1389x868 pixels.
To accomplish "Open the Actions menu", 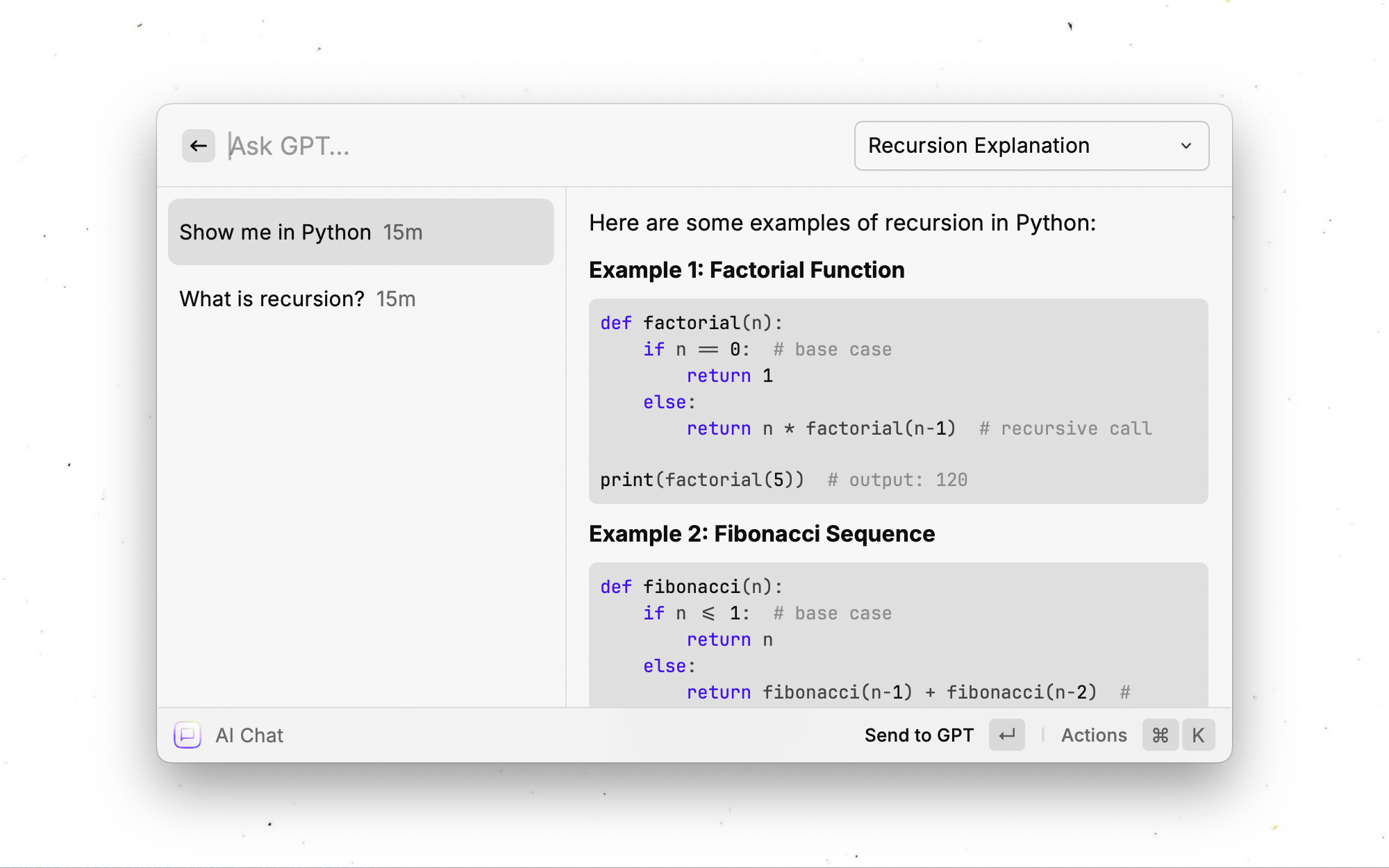I will [x=1093, y=735].
